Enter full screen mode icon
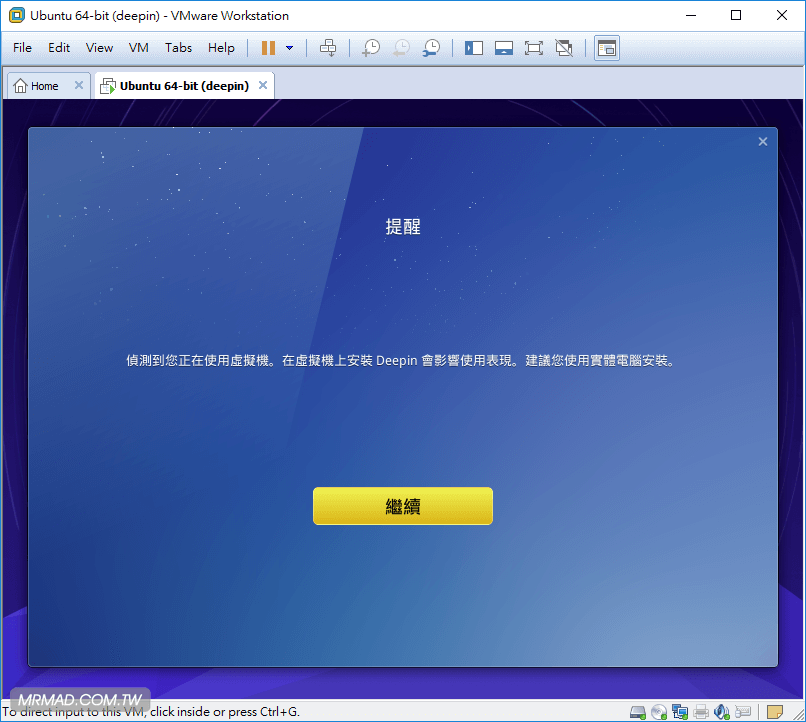806x722 pixels. point(534,48)
